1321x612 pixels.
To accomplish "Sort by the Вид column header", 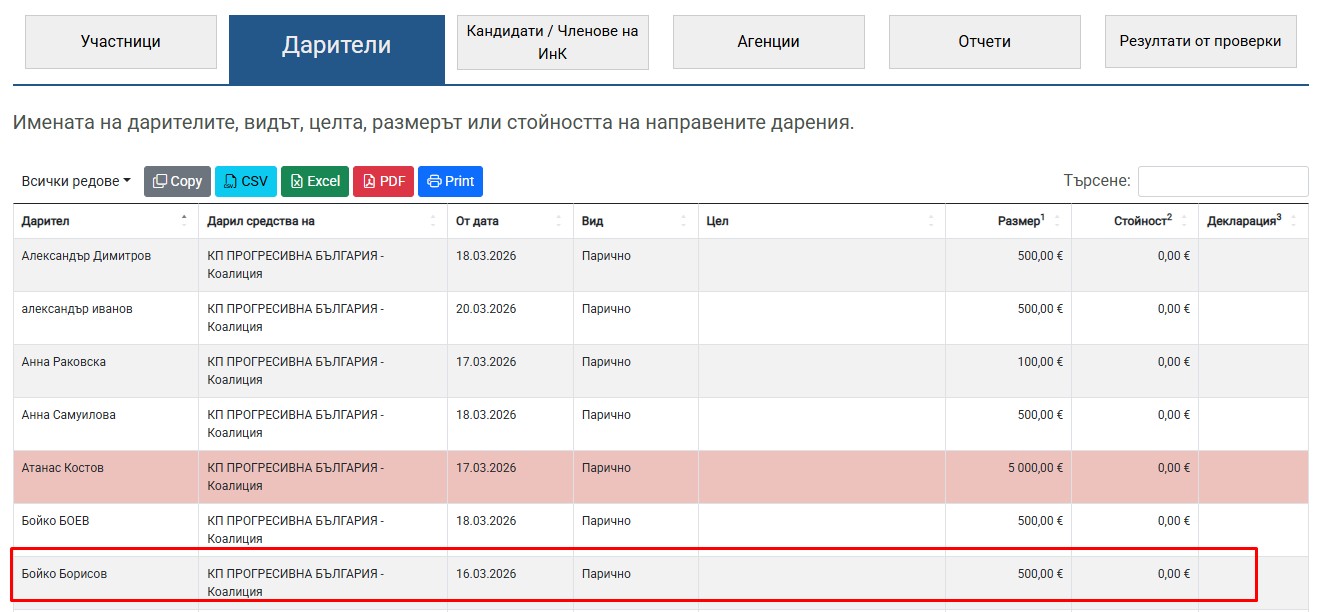I will [635, 221].
